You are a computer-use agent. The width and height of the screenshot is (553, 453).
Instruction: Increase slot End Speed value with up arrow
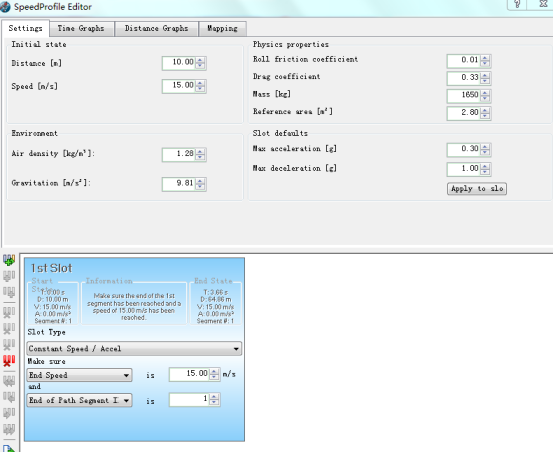click(x=214, y=371)
